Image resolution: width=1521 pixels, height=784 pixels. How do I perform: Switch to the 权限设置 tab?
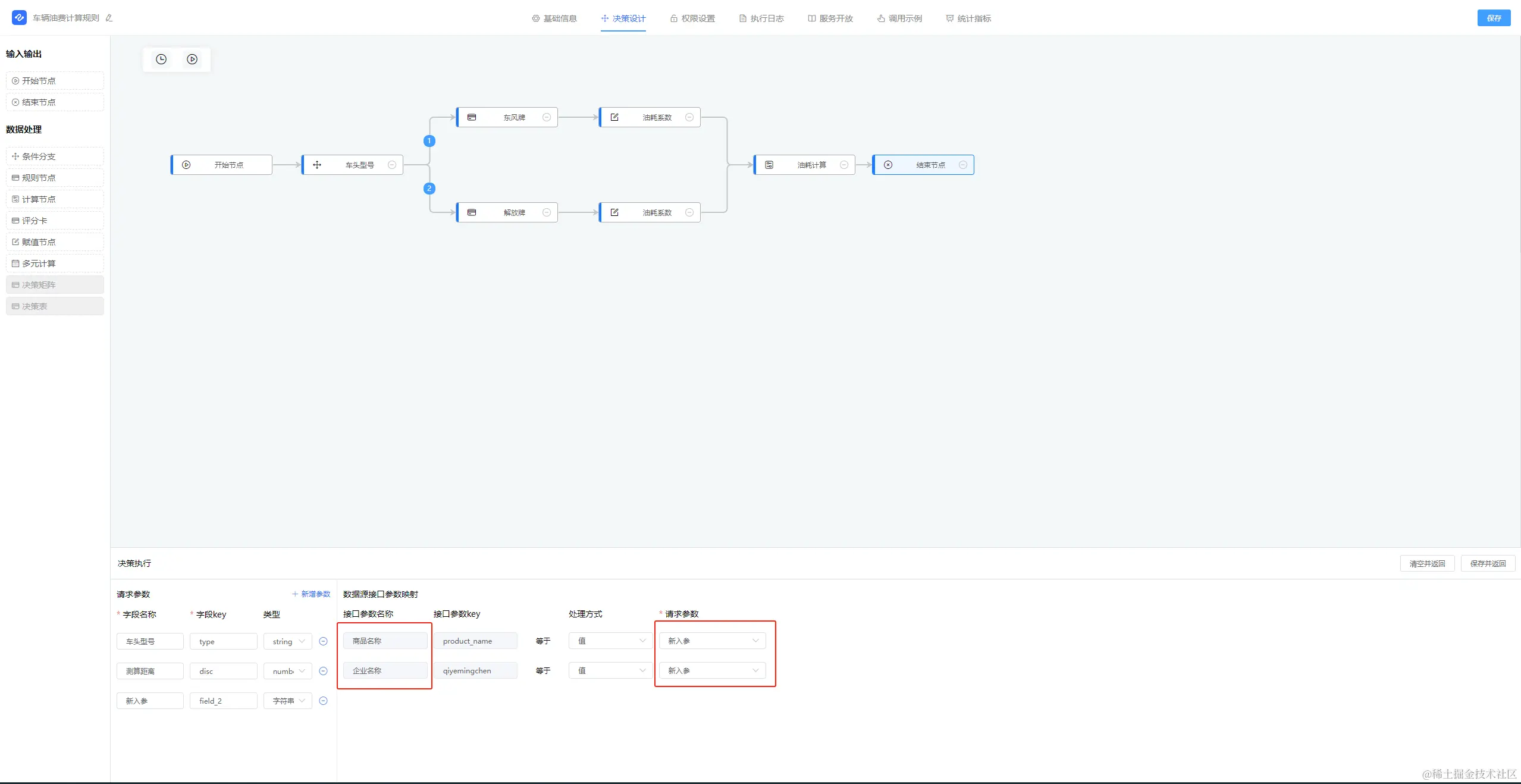(x=692, y=18)
